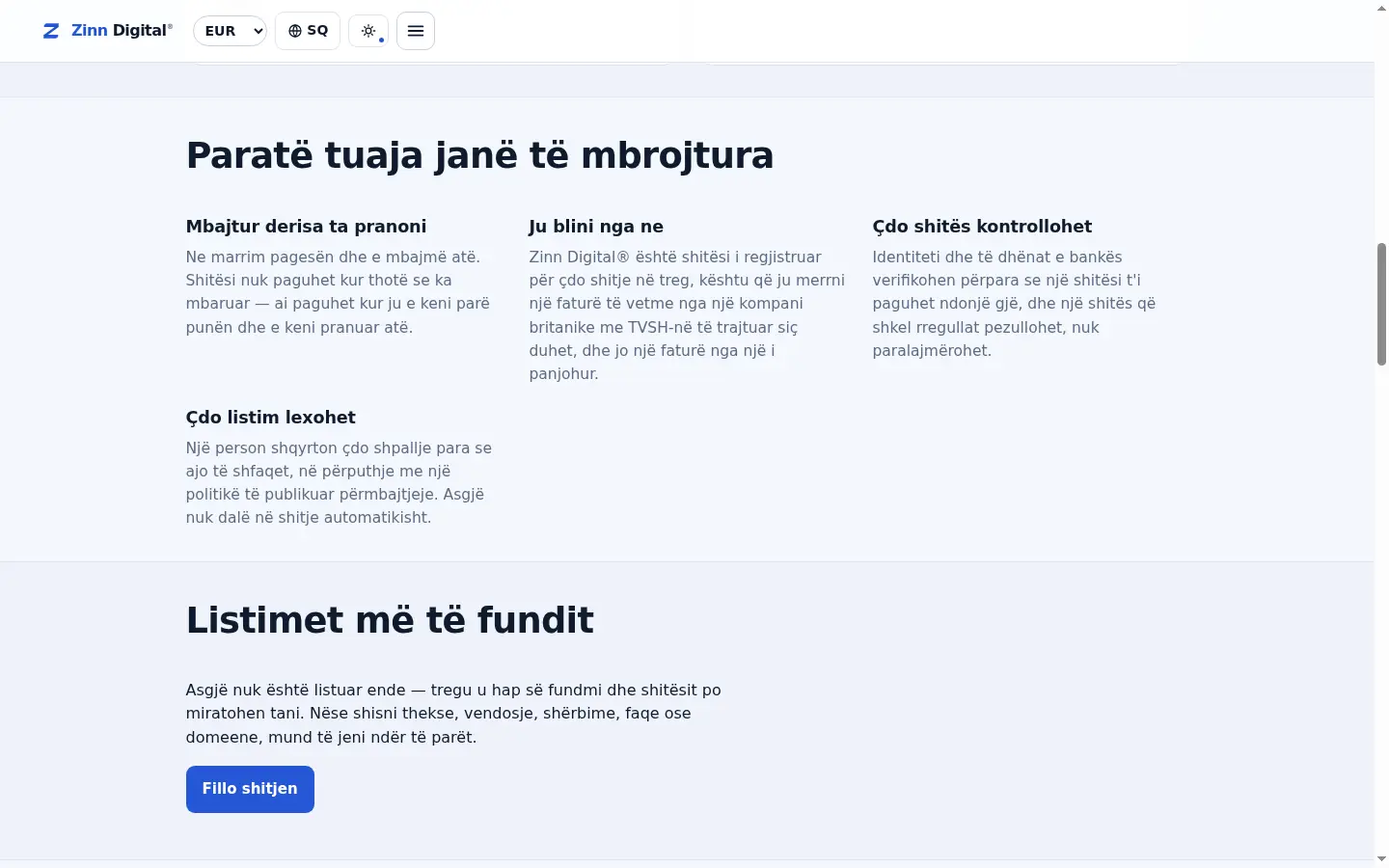
Task: Click the paragraph starting Asgjë nuk është listuar
Action: pyautogui.click(x=453, y=714)
